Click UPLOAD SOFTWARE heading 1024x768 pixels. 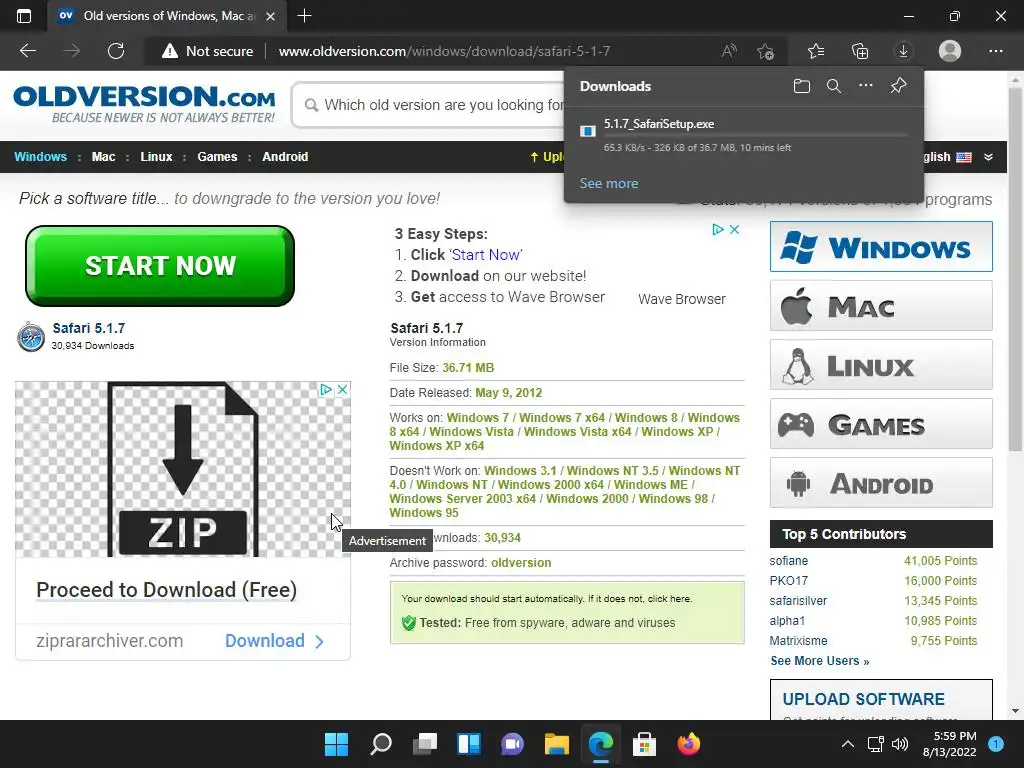863,699
